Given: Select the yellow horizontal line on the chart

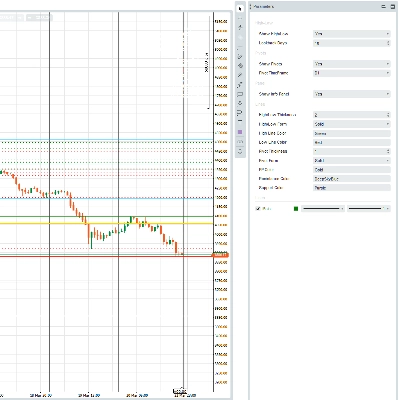Looking at the screenshot, I should tap(106, 223).
